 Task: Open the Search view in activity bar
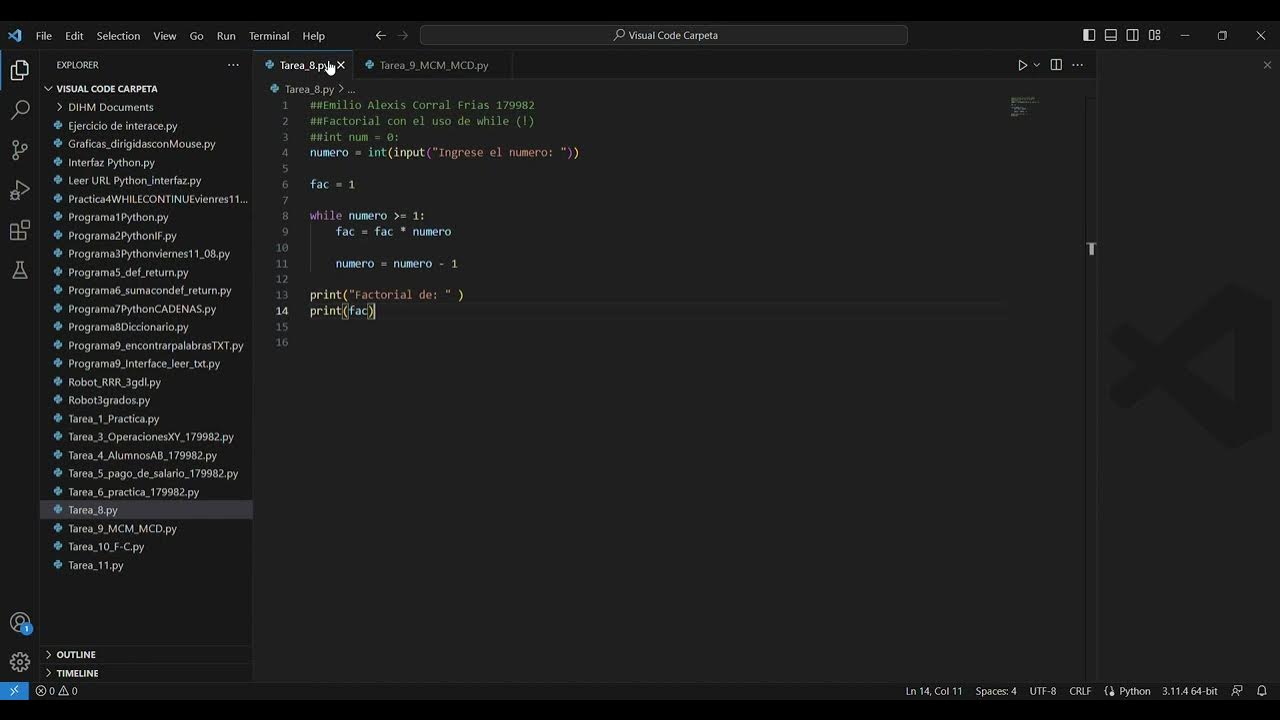coord(19,110)
